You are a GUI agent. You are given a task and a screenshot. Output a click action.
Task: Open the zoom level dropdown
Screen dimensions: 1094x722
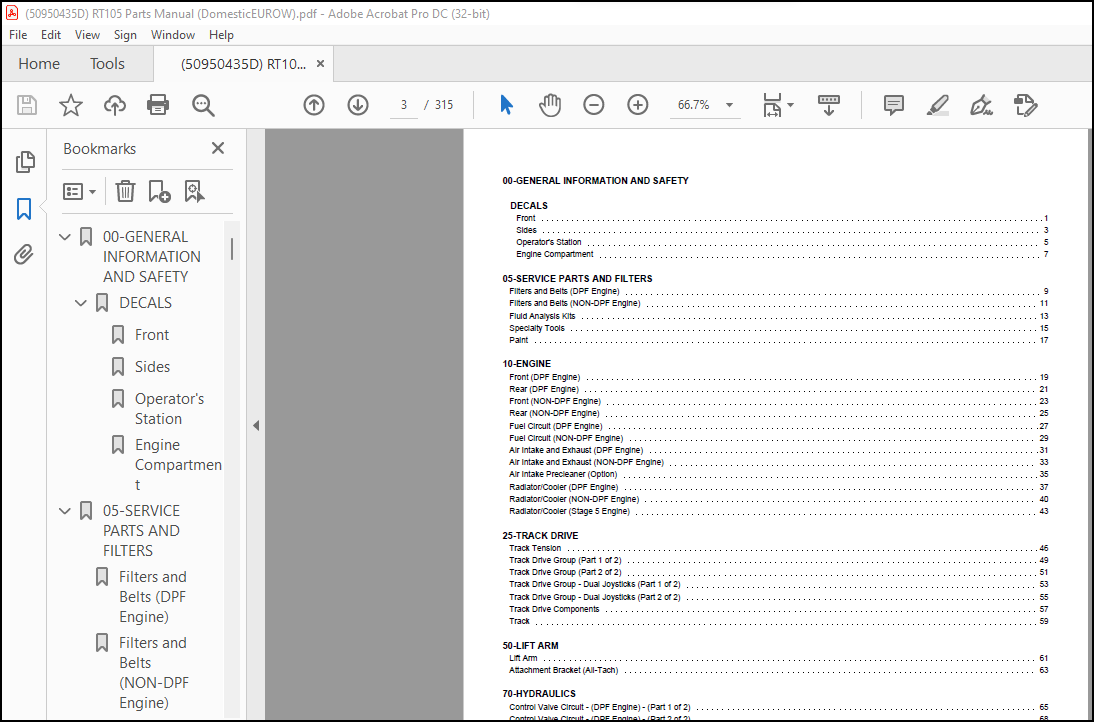pyautogui.click(x=729, y=105)
